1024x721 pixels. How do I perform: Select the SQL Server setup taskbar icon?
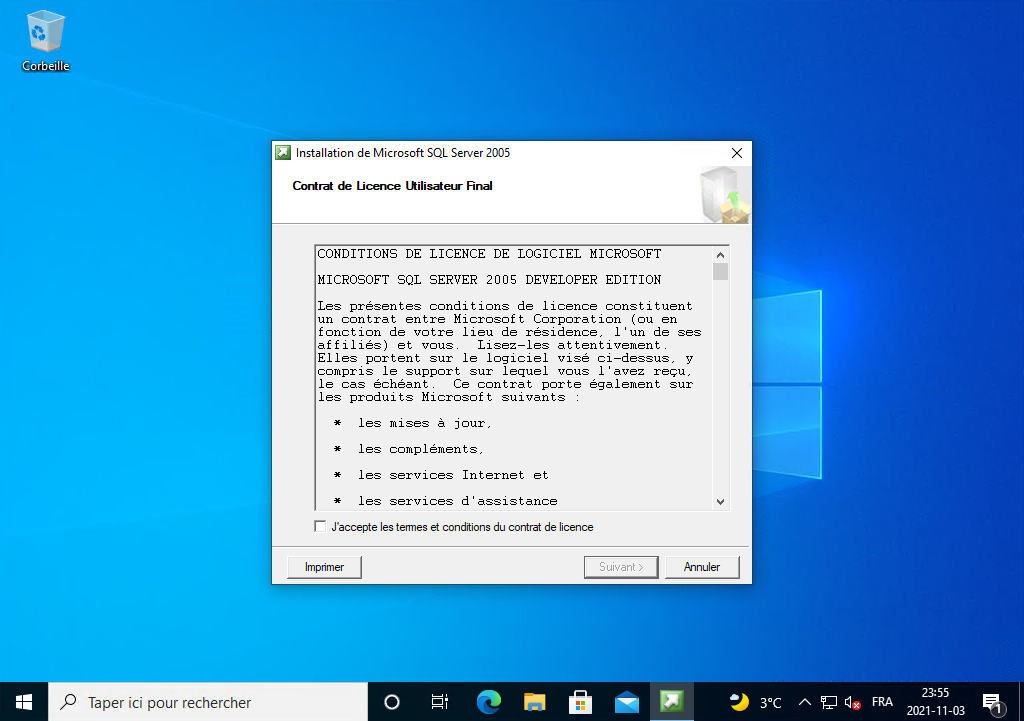pyautogui.click(x=673, y=702)
